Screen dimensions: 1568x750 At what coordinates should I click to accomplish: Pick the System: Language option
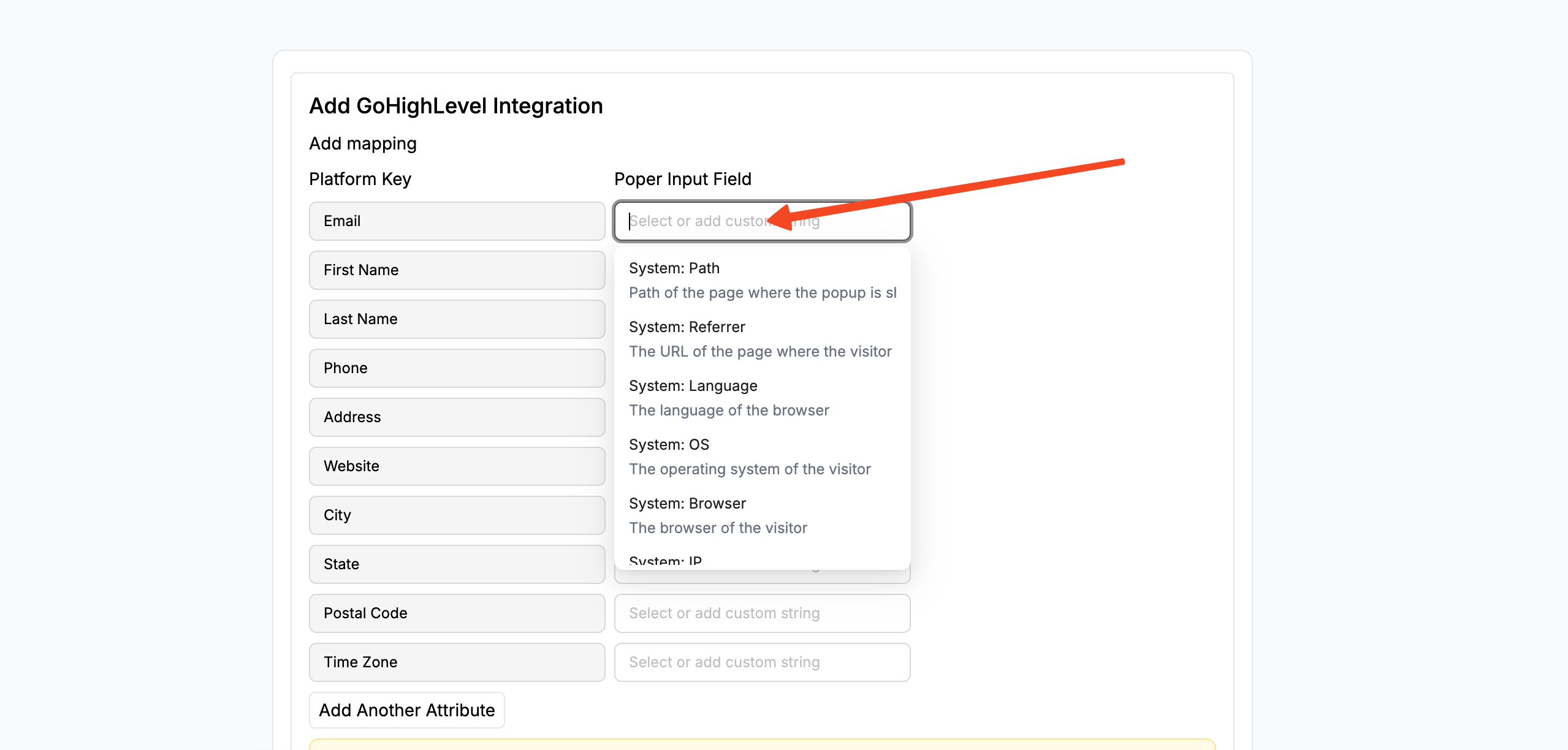point(763,398)
